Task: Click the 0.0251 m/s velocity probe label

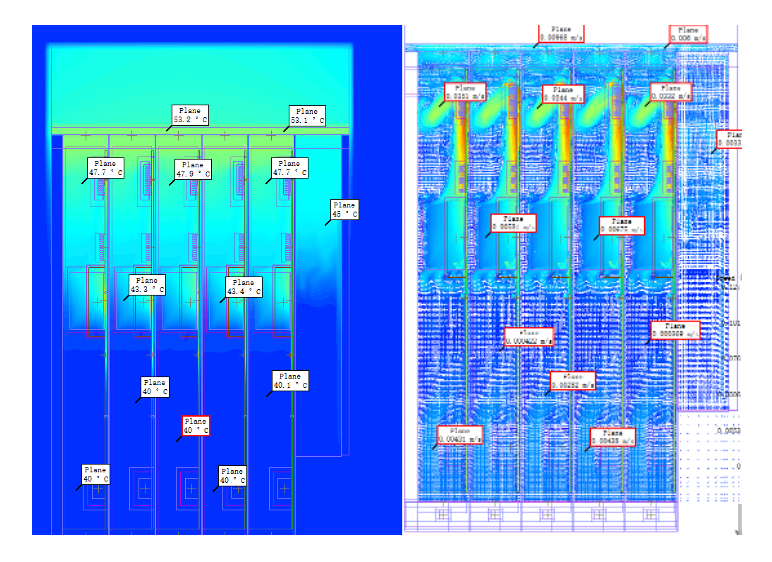Action: click(463, 92)
